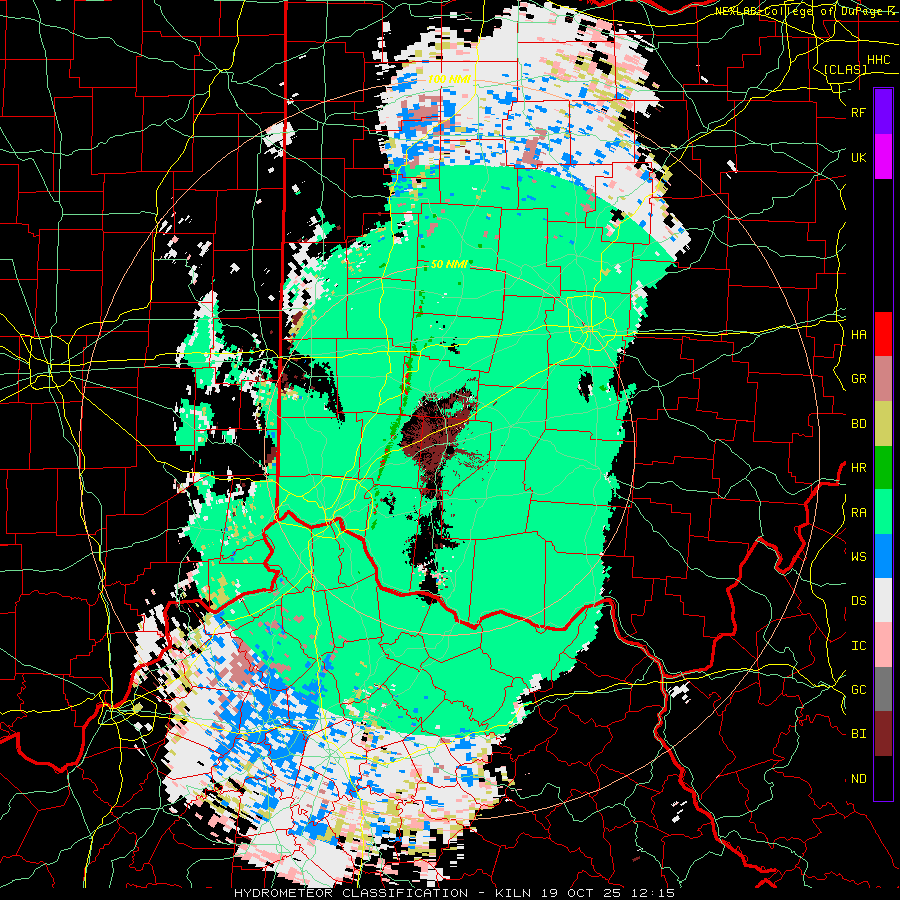The width and height of the screenshot is (900, 900).
Task: Click the "RF" legend label
Action: (858, 113)
